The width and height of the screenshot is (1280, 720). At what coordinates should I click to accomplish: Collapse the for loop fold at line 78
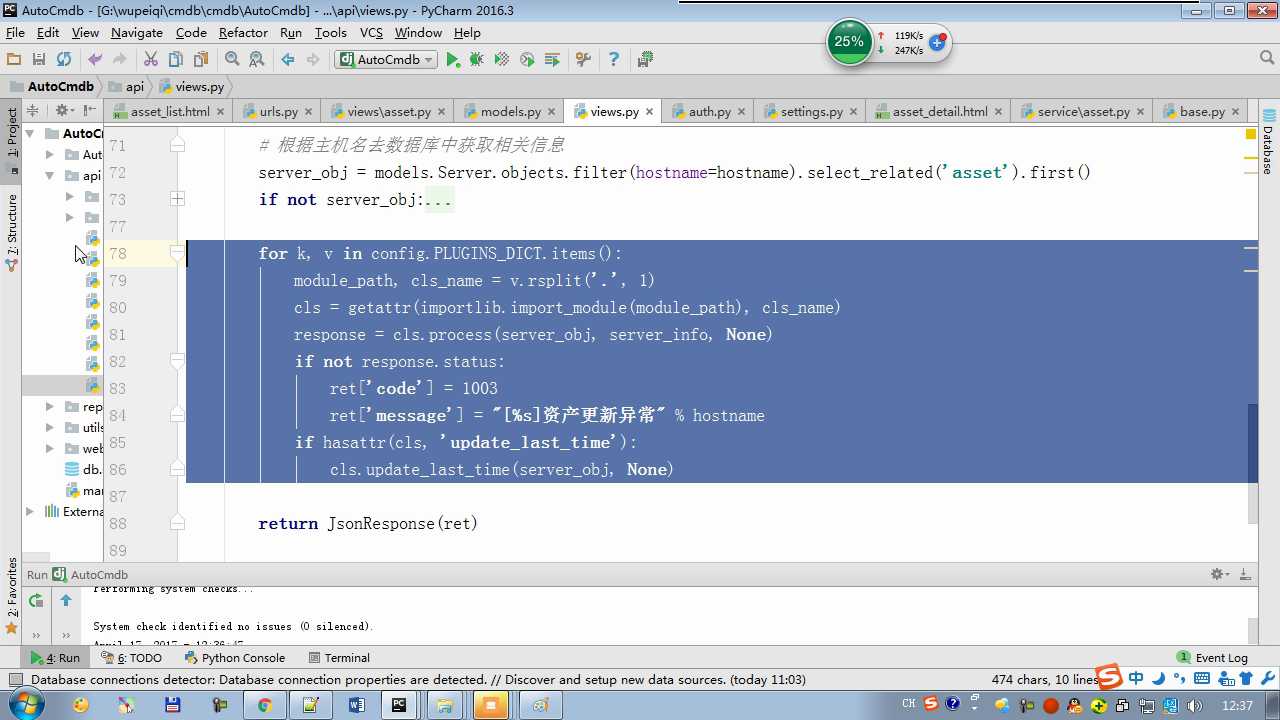177,254
